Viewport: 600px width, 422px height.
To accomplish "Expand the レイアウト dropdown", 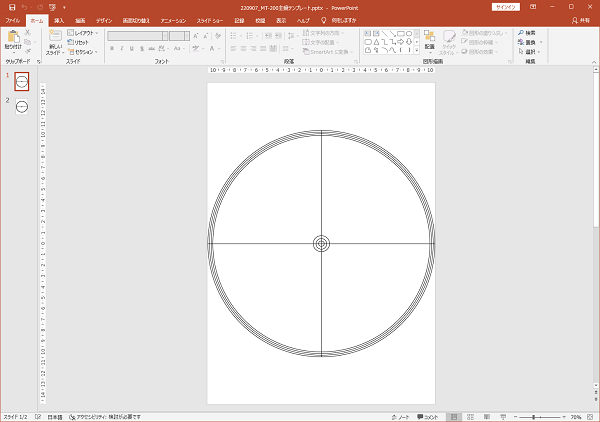I will coord(83,33).
